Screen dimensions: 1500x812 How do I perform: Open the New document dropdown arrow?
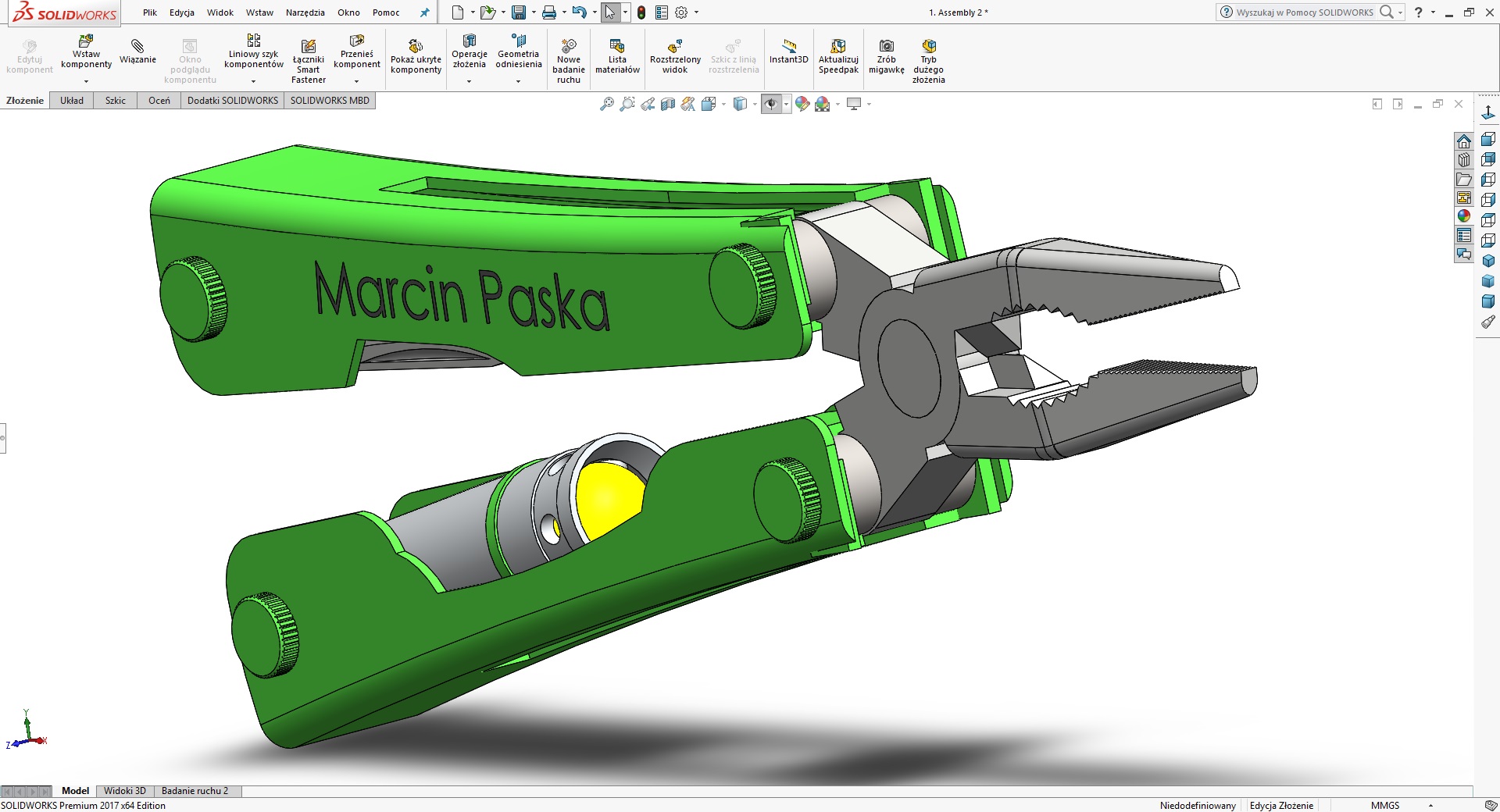[473, 12]
